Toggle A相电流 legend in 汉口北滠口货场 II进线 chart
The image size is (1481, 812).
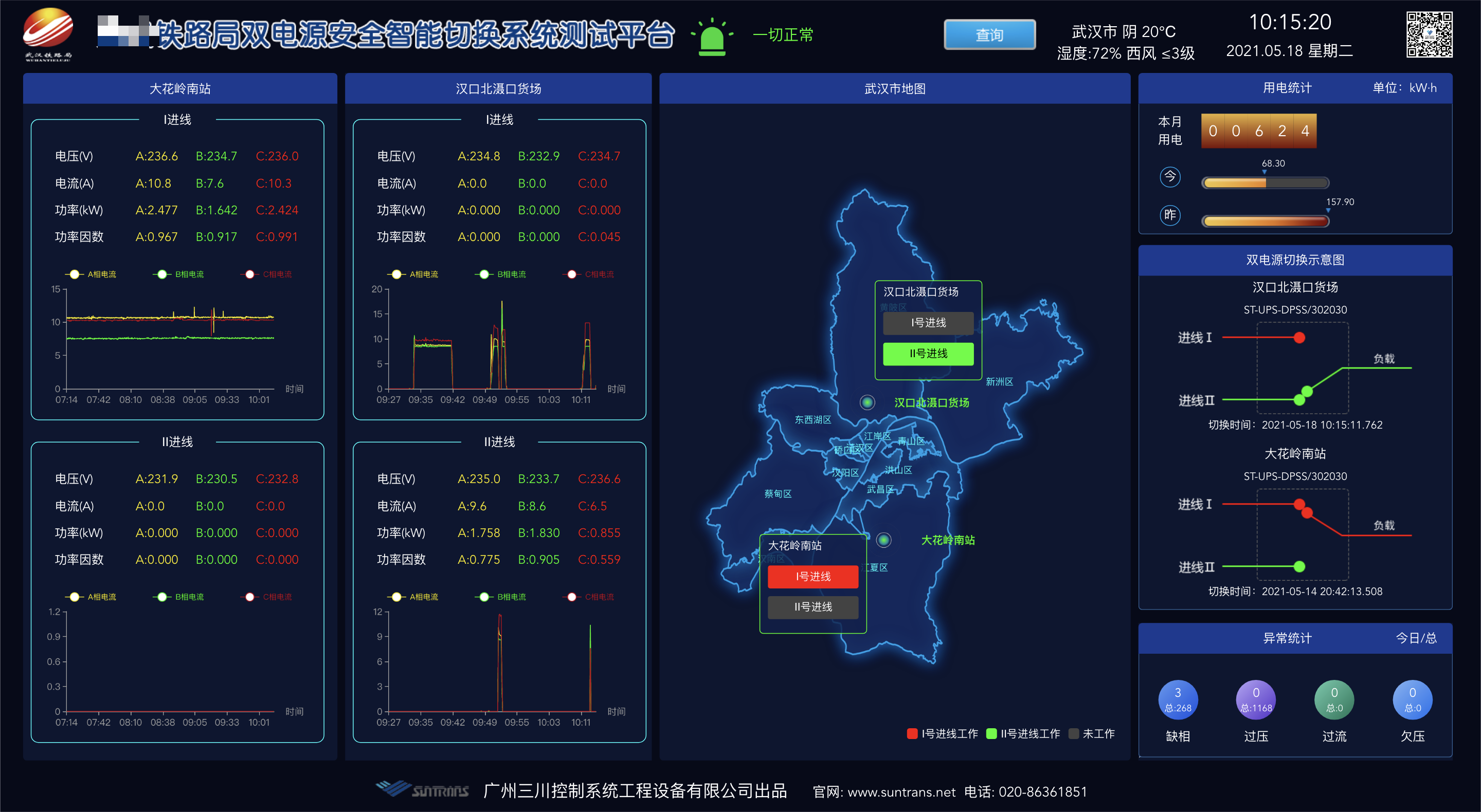pos(413,597)
